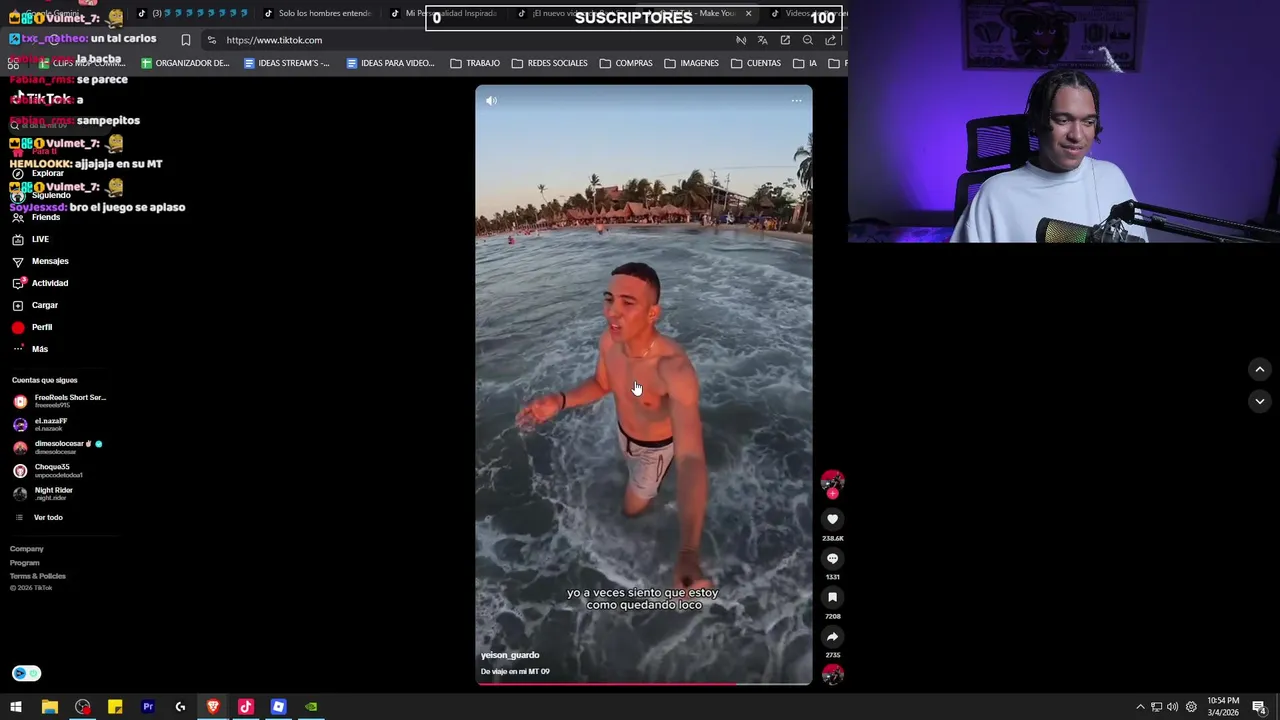This screenshot has height=720, width=1280.
Task: Open dimesolocesar followed account
Action: click(x=57, y=447)
